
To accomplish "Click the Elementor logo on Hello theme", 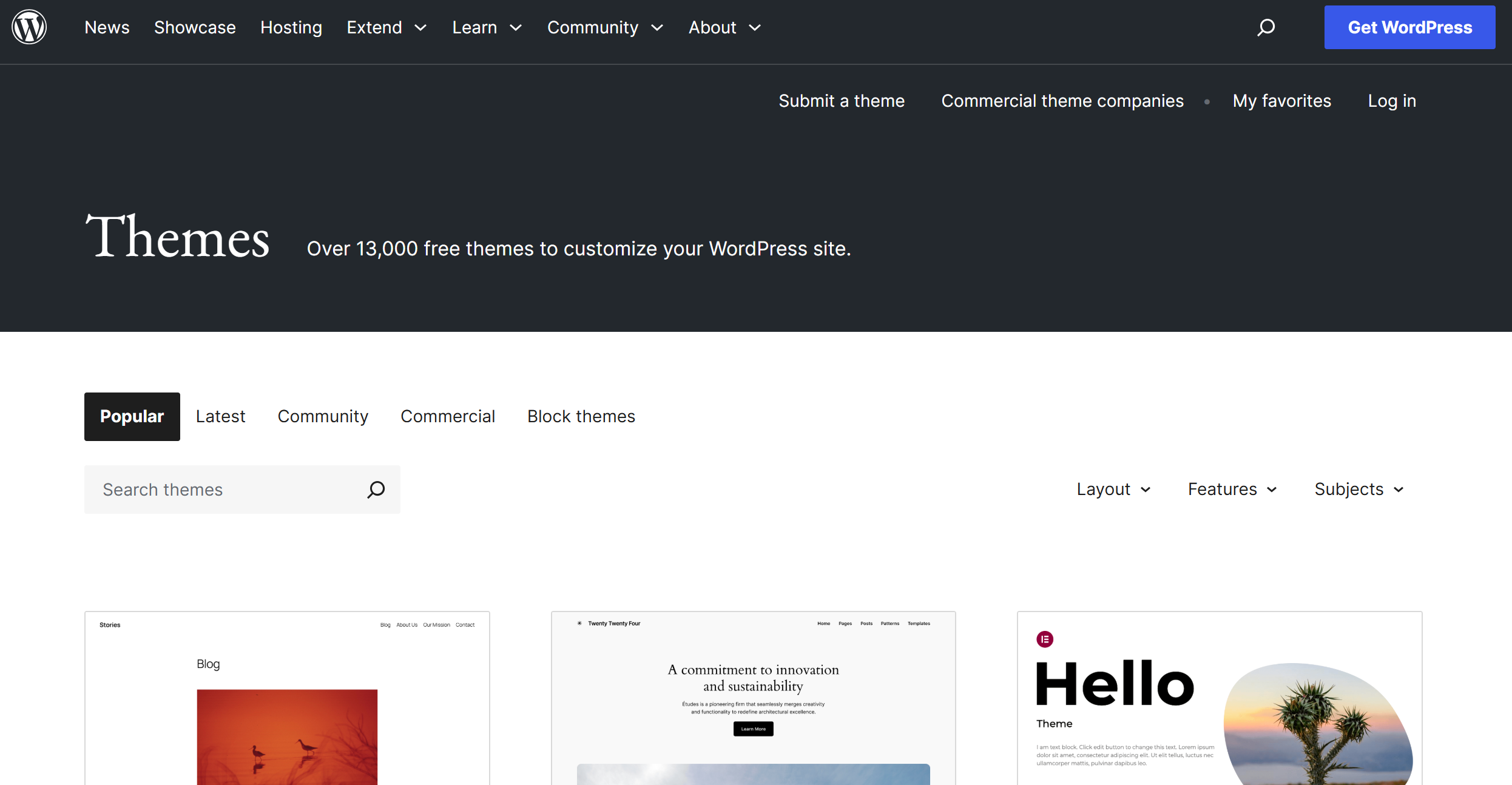I will [x=1045, y=639].
